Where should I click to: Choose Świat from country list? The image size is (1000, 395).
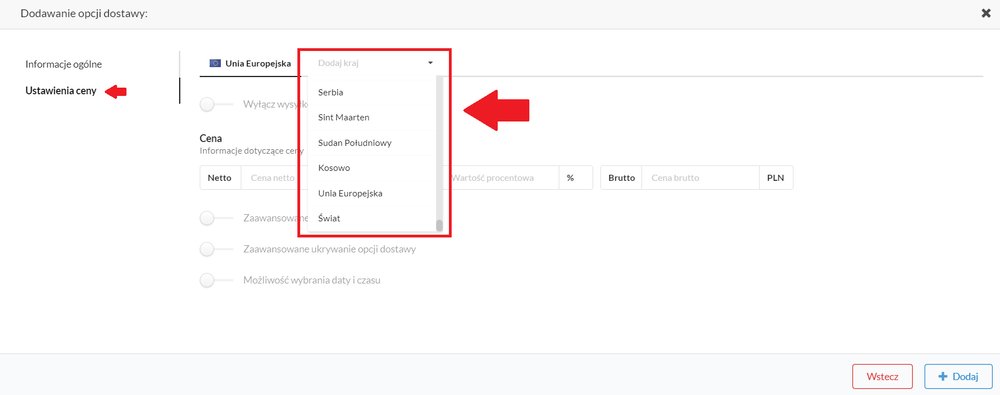click(x=371, y=218)
